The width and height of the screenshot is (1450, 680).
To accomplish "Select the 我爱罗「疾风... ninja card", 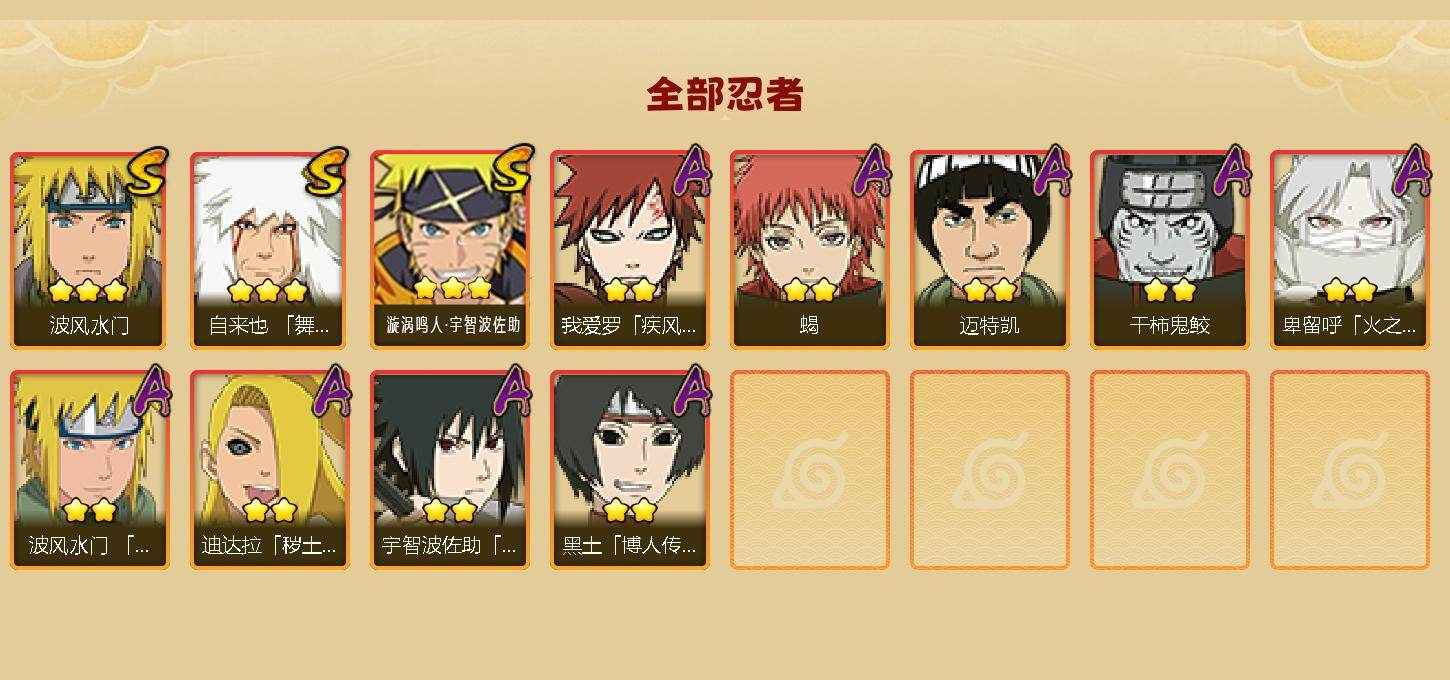I will (629, 250).
